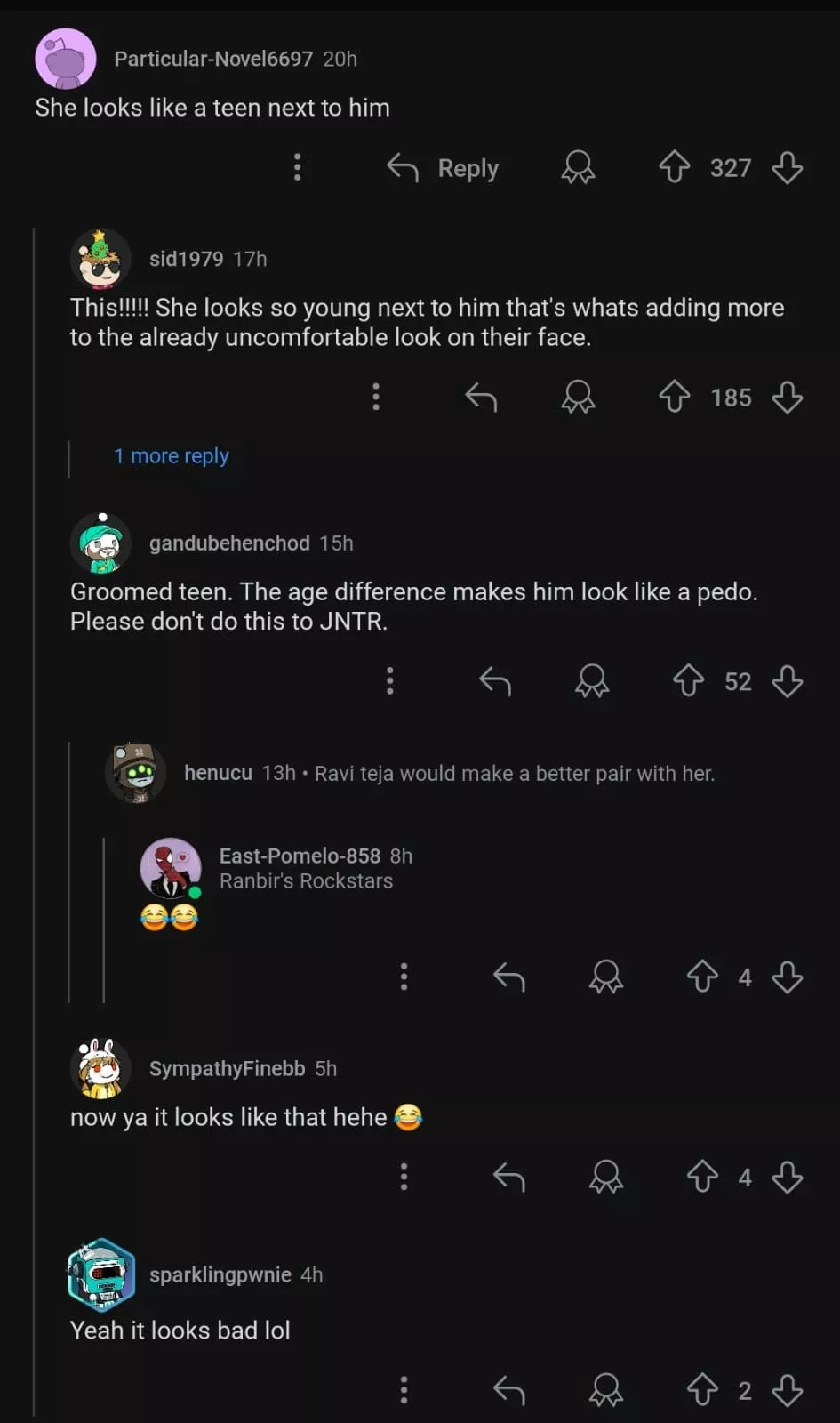
Task: Open East-Pomelo-858's avatar profile
Action: (171, 868)
